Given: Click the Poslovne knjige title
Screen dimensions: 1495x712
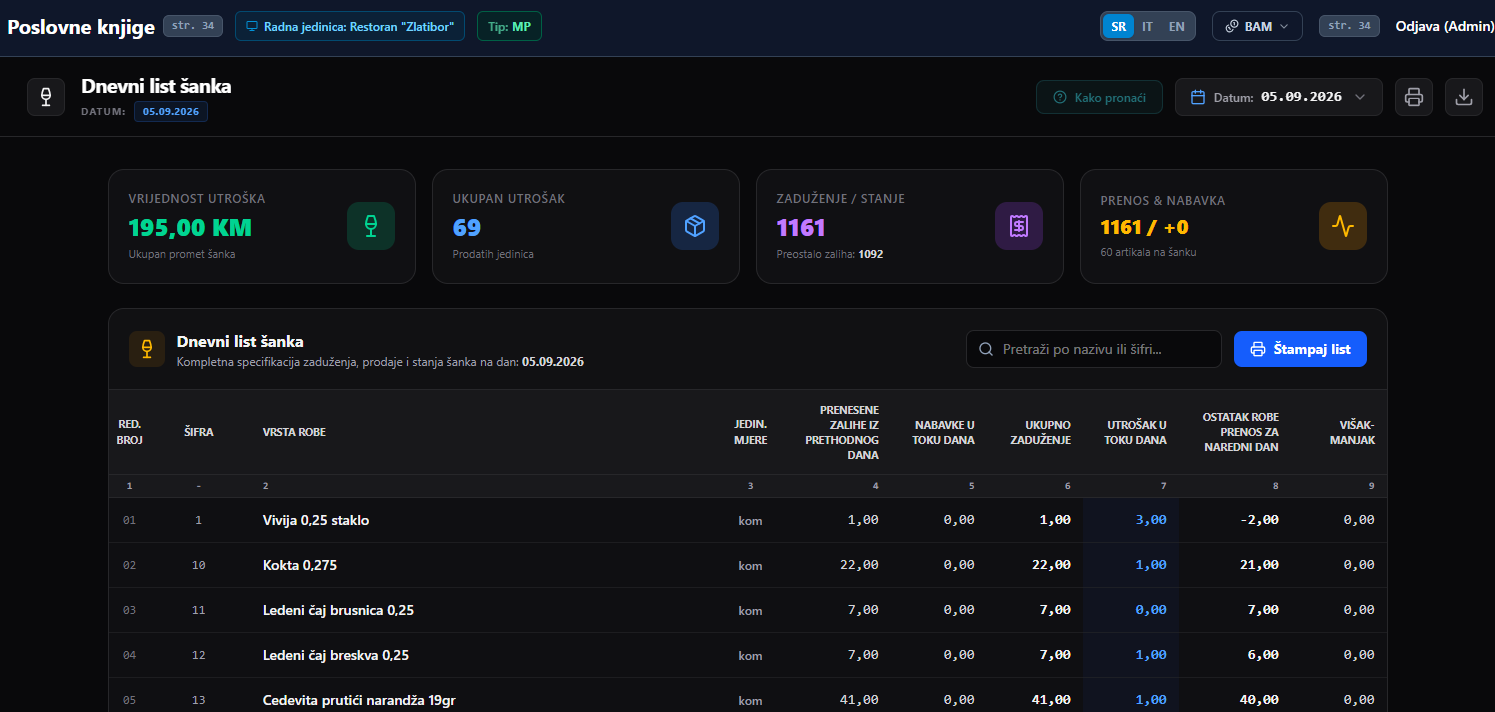Looking at the screenshot, I should pyautogui.click(x=81, y=27).
